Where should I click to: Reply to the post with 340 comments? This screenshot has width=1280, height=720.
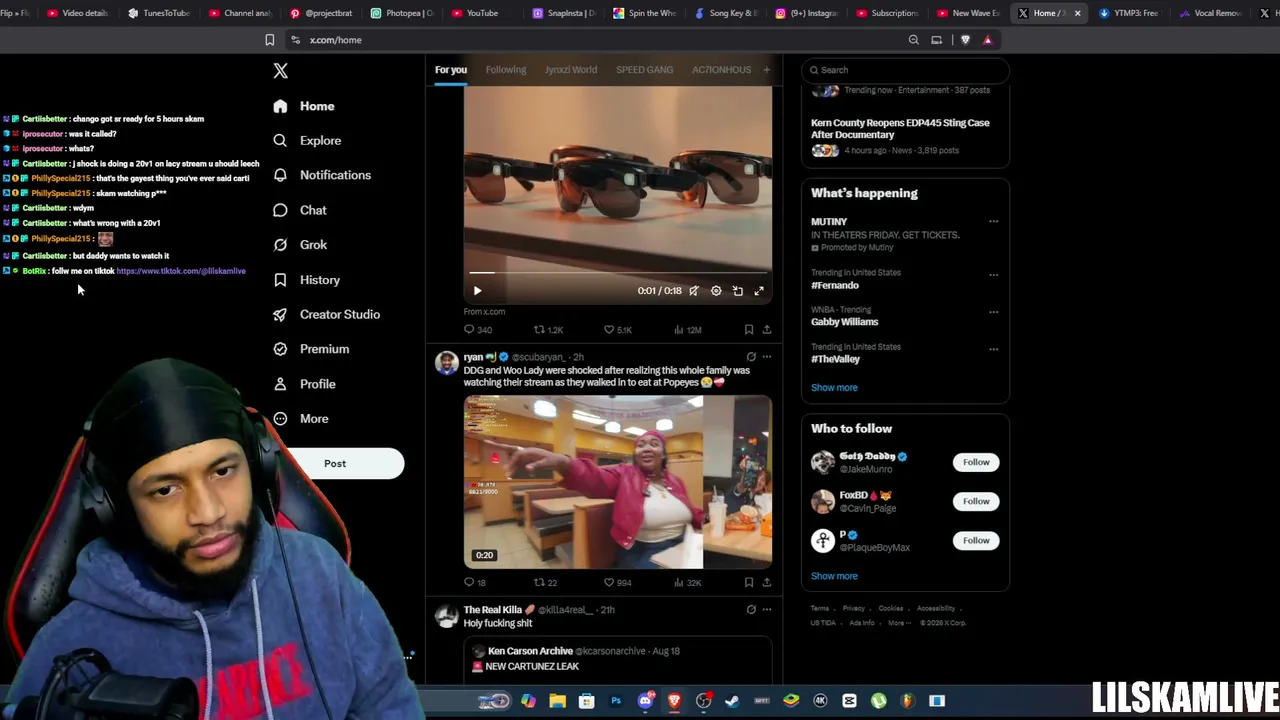pyautogui.click(x=478, y=329)
